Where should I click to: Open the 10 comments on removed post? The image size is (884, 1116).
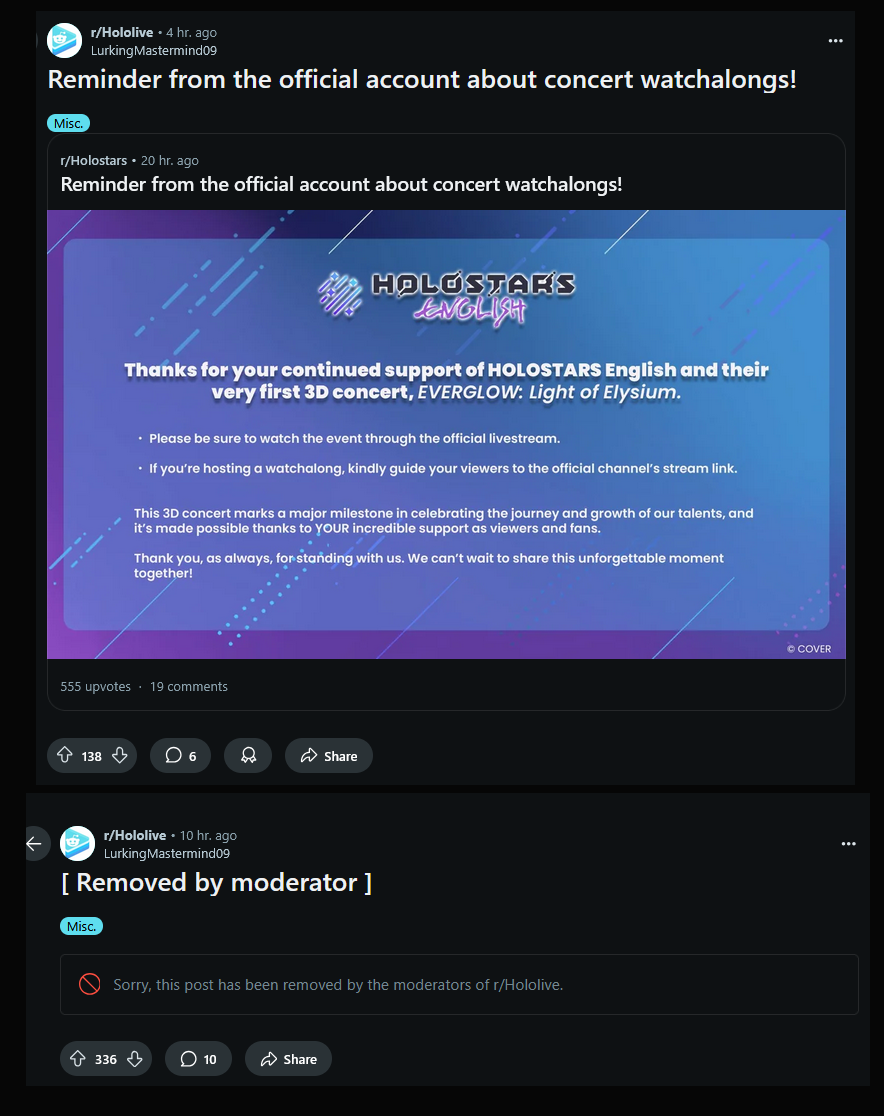(x=198, y=1058)
